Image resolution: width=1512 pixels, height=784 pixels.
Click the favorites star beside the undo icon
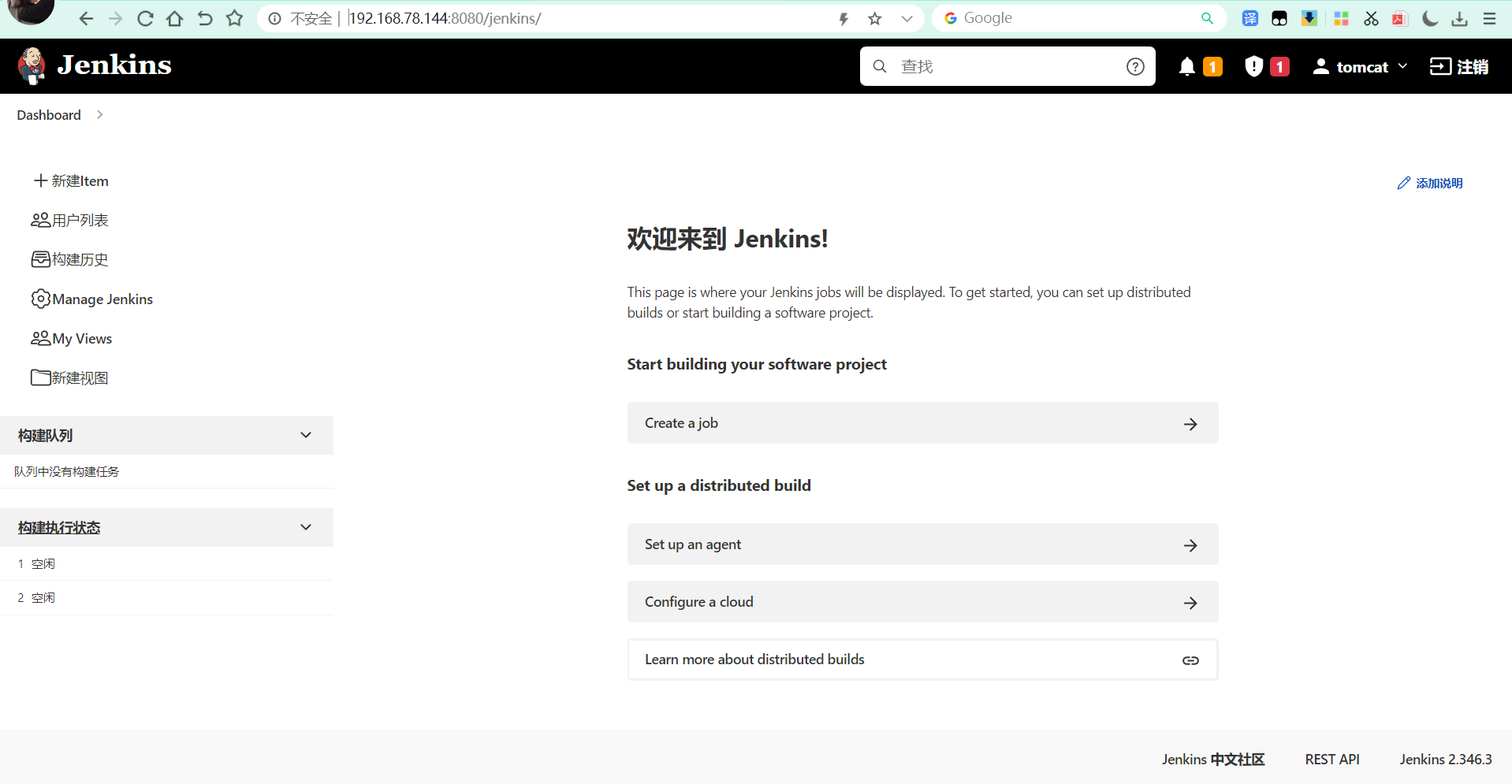[x=235, y=18]
